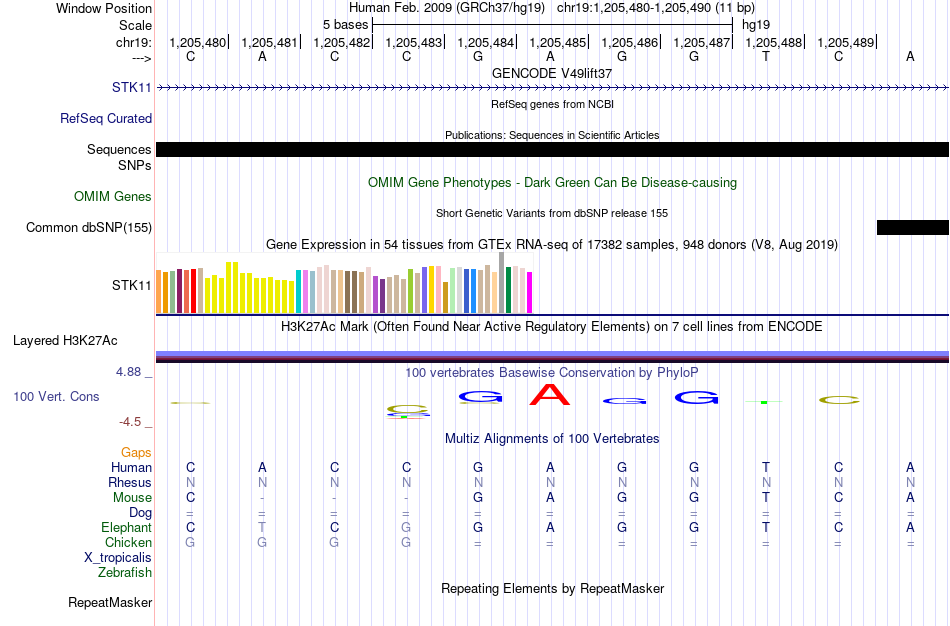Click the 4.88 PhyloP upper scale value

pyautogui.click(x=128, y=371)
